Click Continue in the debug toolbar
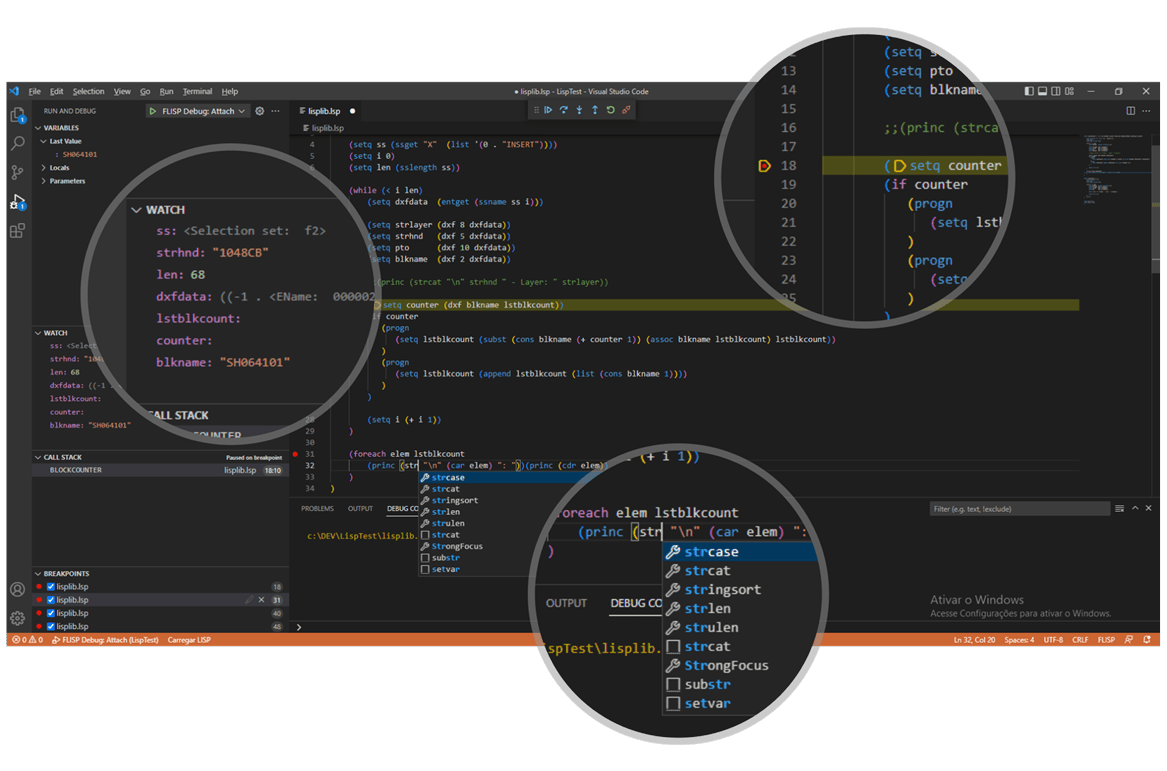This screenshot has height=771, width=1167. coord(549,110)
